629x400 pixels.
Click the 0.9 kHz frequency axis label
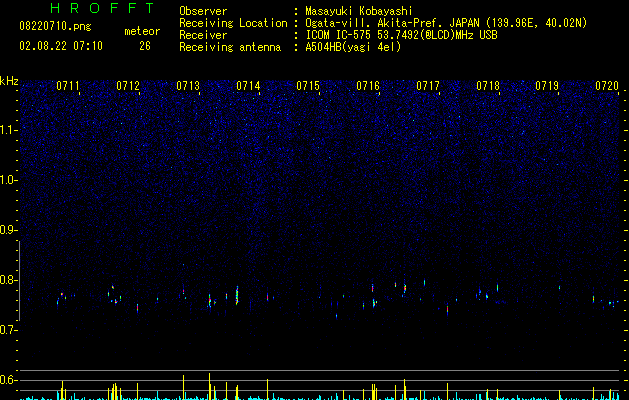pyautogui.click(x=9, y=230)
